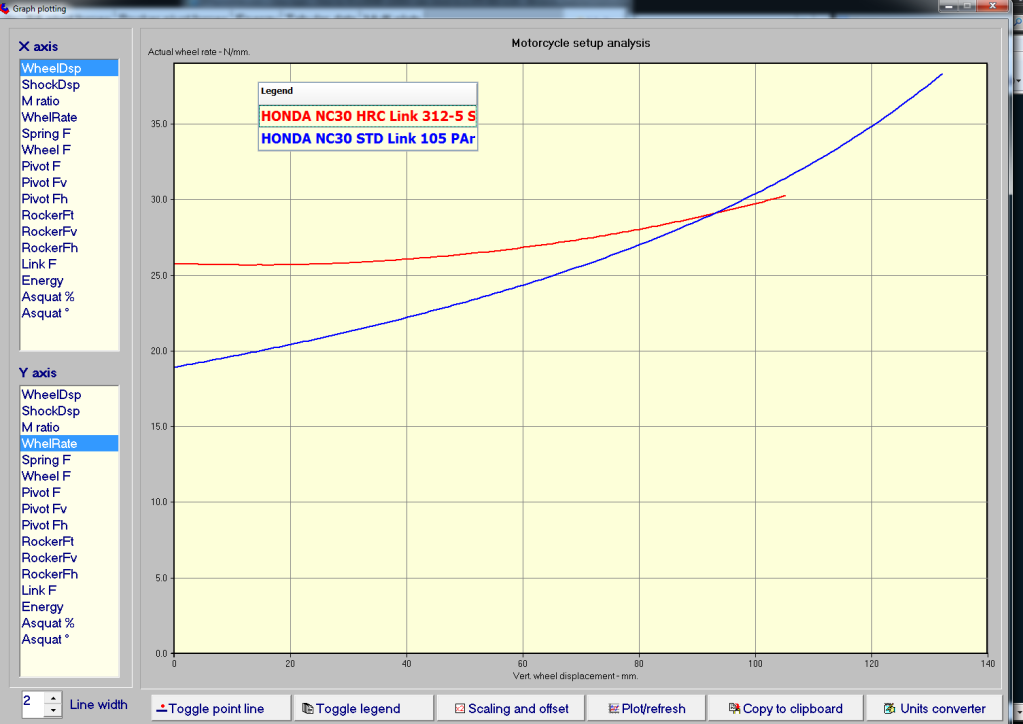
Task: Minimize the Graph plotting window
Action: (949, 7)
